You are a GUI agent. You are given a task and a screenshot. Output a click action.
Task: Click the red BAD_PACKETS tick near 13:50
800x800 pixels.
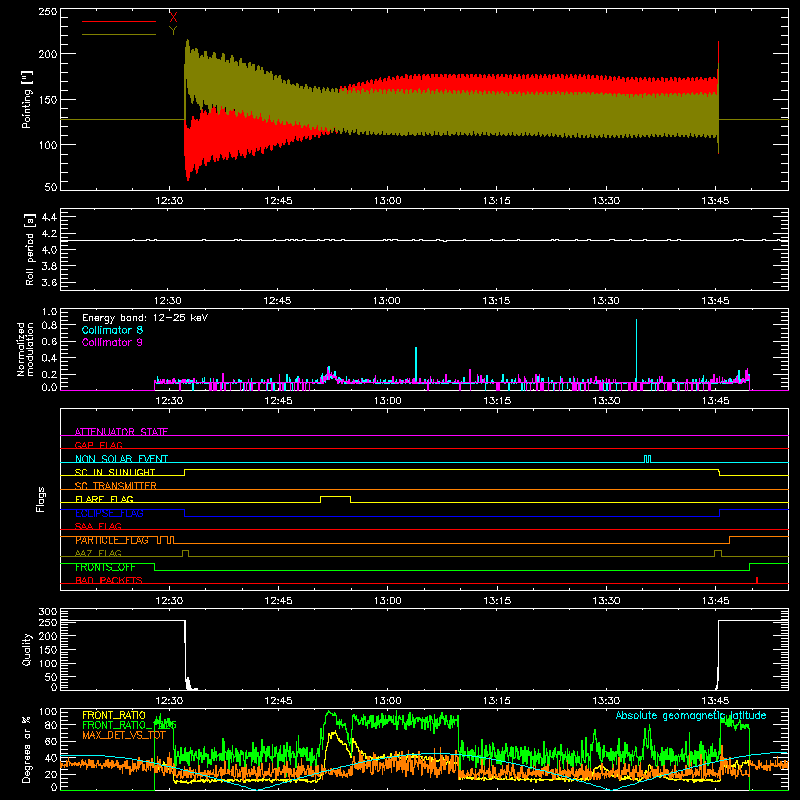point(757,580)
